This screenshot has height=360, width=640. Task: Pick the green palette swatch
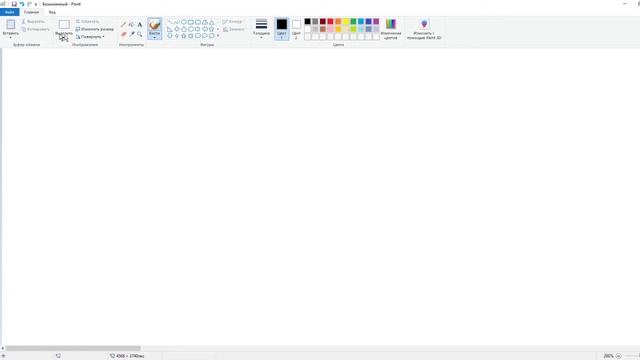(x=353, y=22)
